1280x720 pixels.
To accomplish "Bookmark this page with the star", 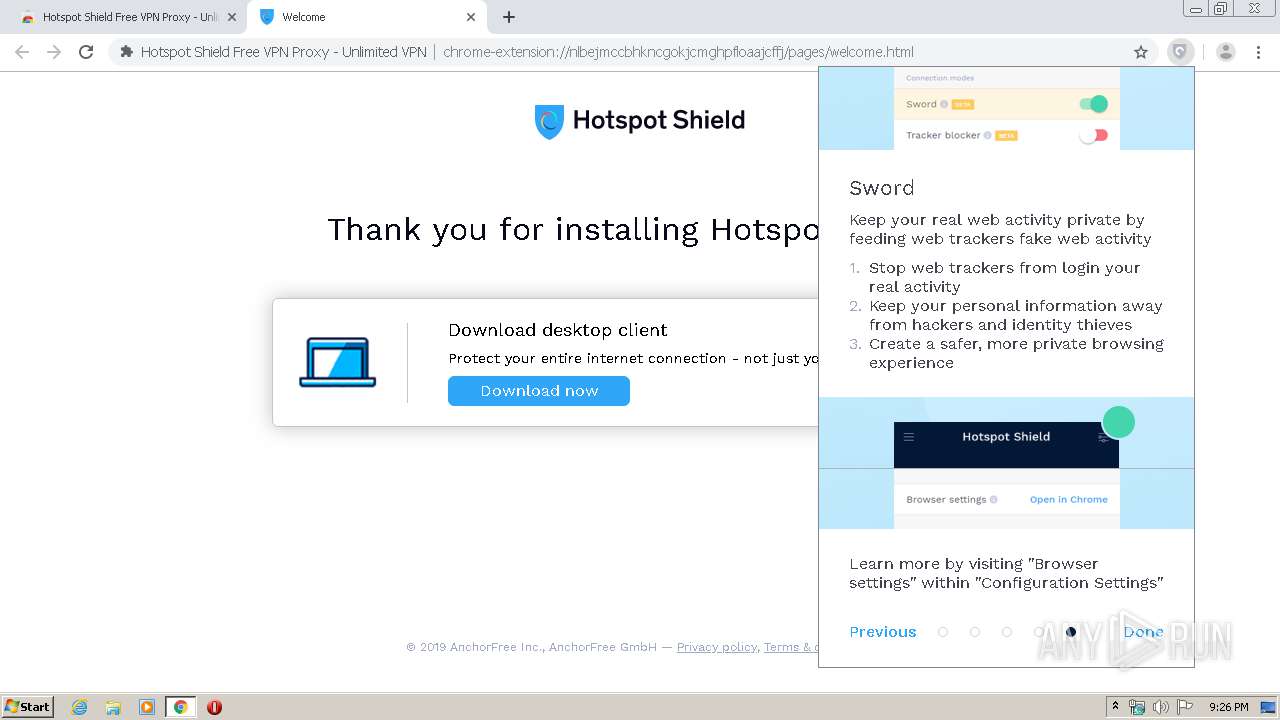I will pos(1141,52).
